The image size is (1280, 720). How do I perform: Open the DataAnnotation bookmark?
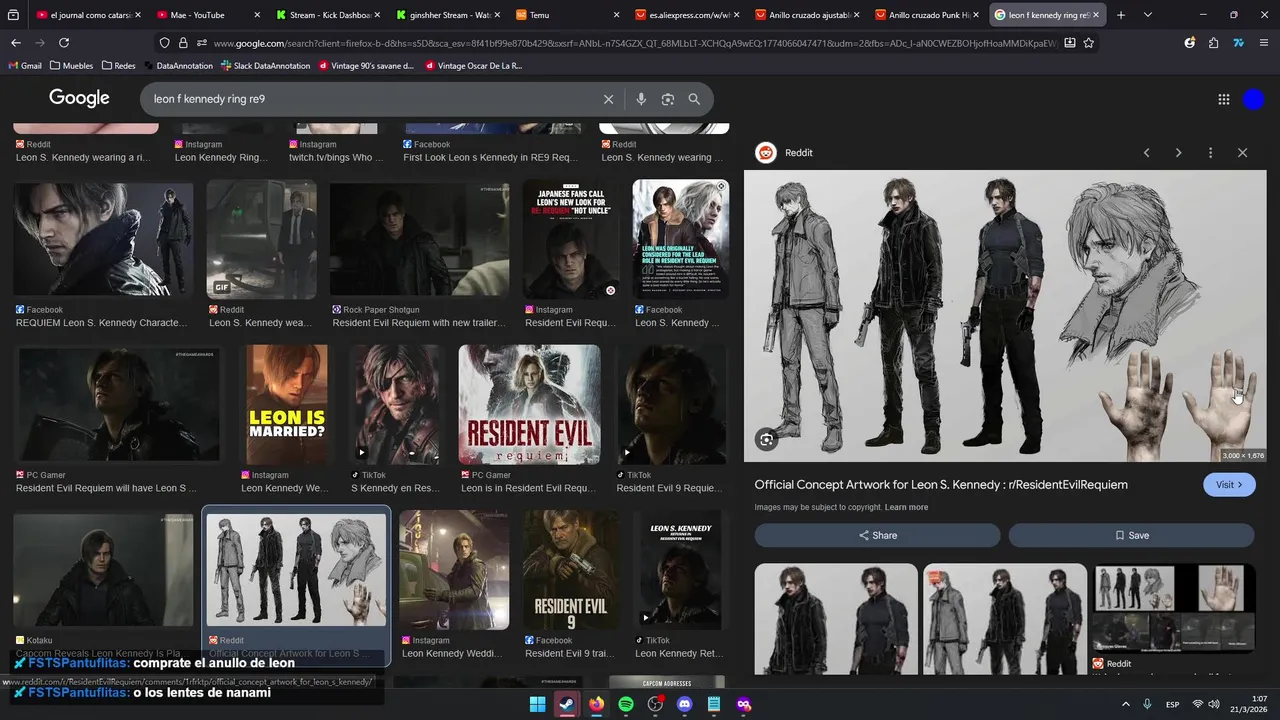pyautogui.click(x=178, y=66)
